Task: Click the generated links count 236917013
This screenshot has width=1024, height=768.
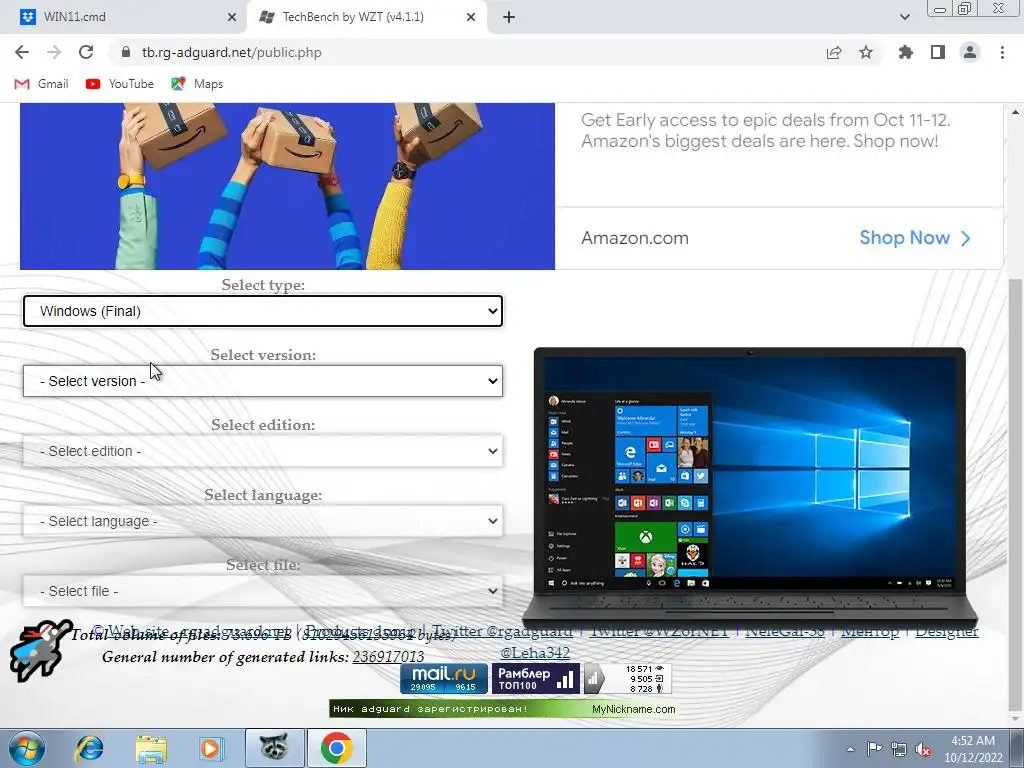Action: pos(388,656)
